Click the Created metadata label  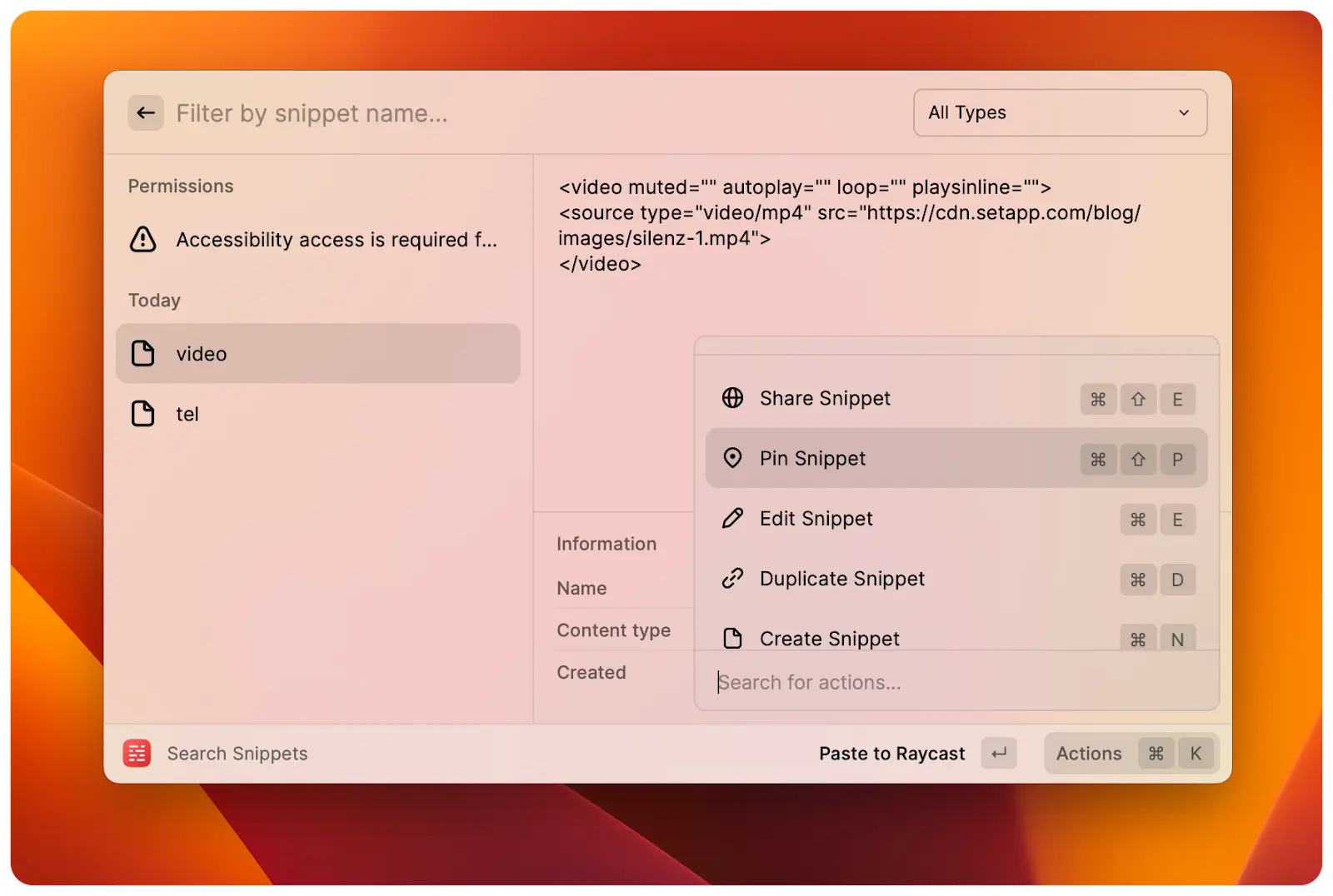coord(592,672)
